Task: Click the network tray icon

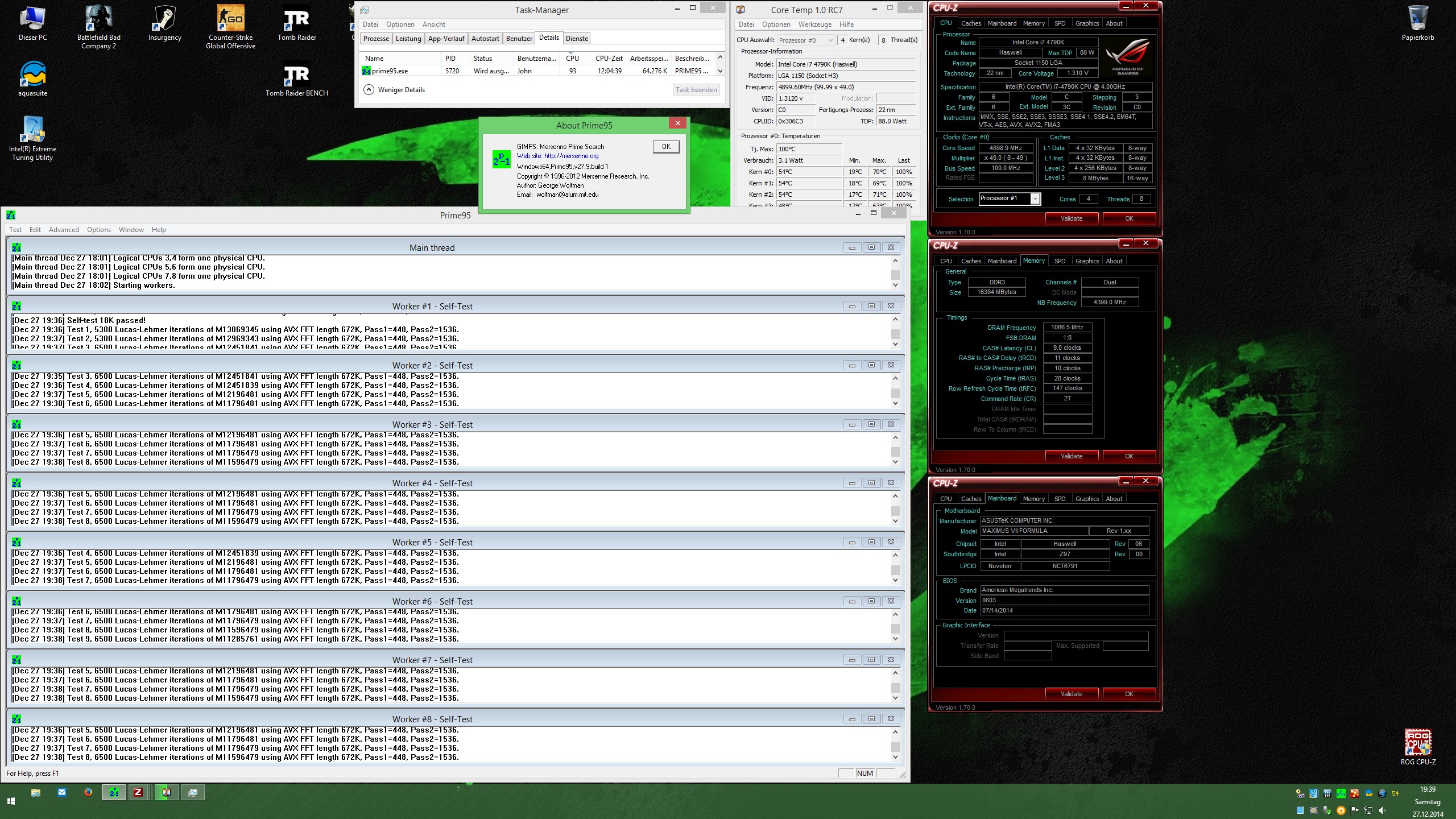Action: click(1368, 810)
